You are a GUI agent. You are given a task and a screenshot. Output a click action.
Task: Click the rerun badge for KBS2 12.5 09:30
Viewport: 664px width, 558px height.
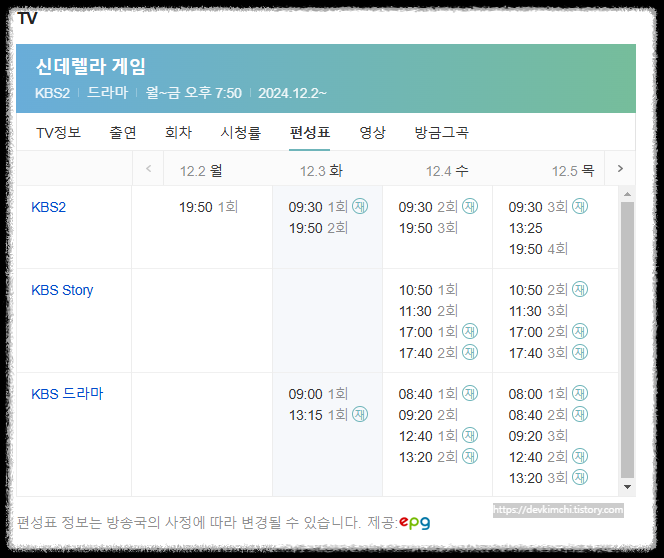coord(580,206)
